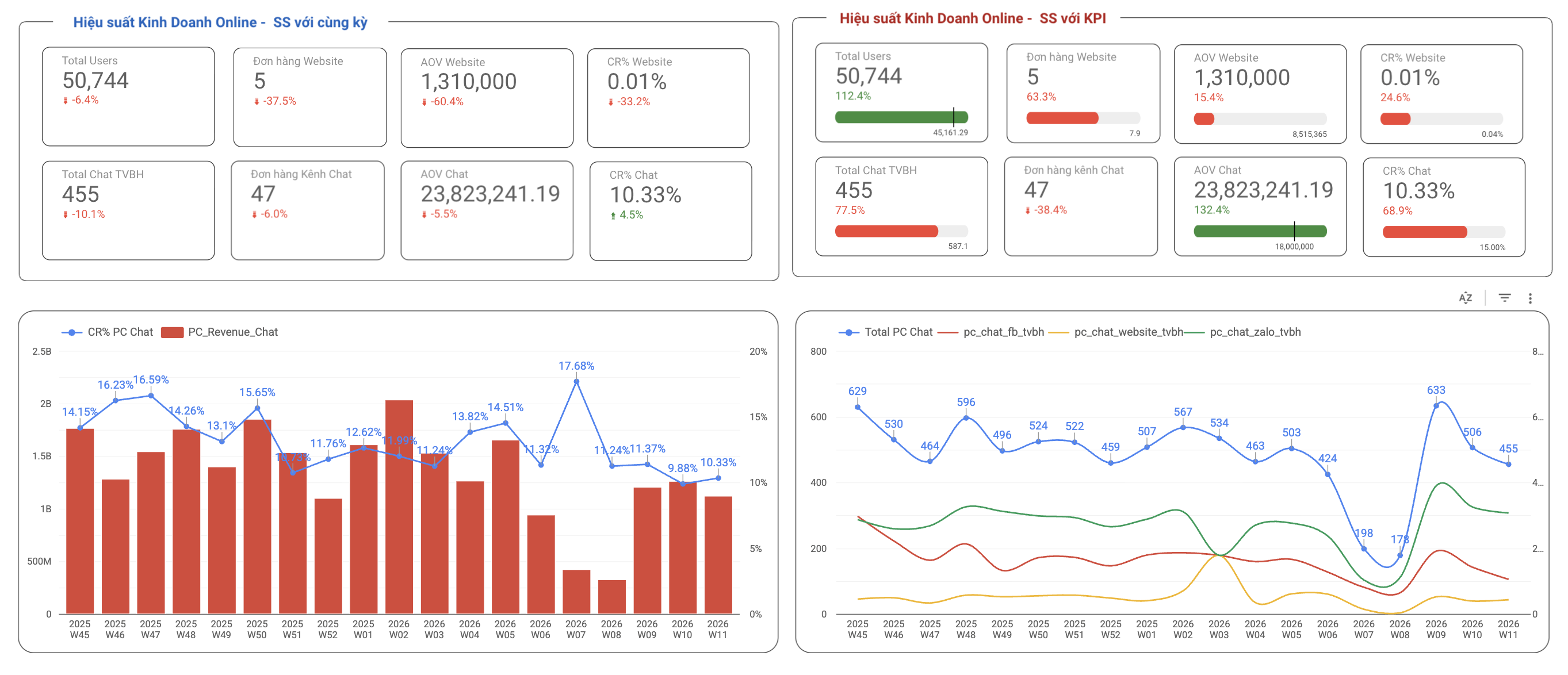Click the red Total Chat TVBH progress bar
Screen dimensions: 1568x675
(x=886, y=231)
